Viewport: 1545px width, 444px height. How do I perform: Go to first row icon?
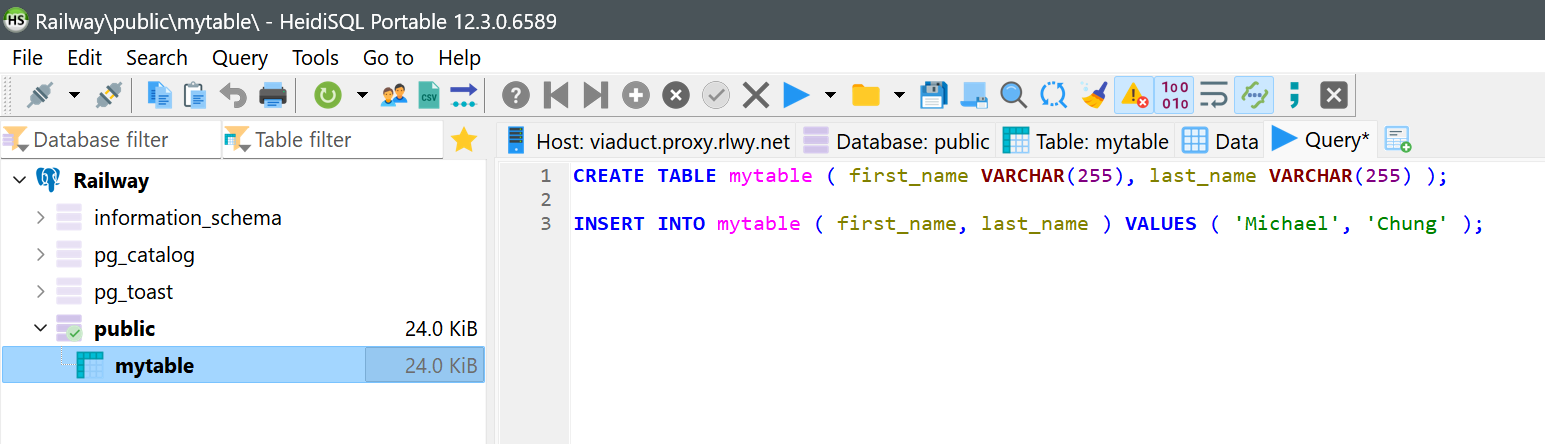tap(555, 95)
